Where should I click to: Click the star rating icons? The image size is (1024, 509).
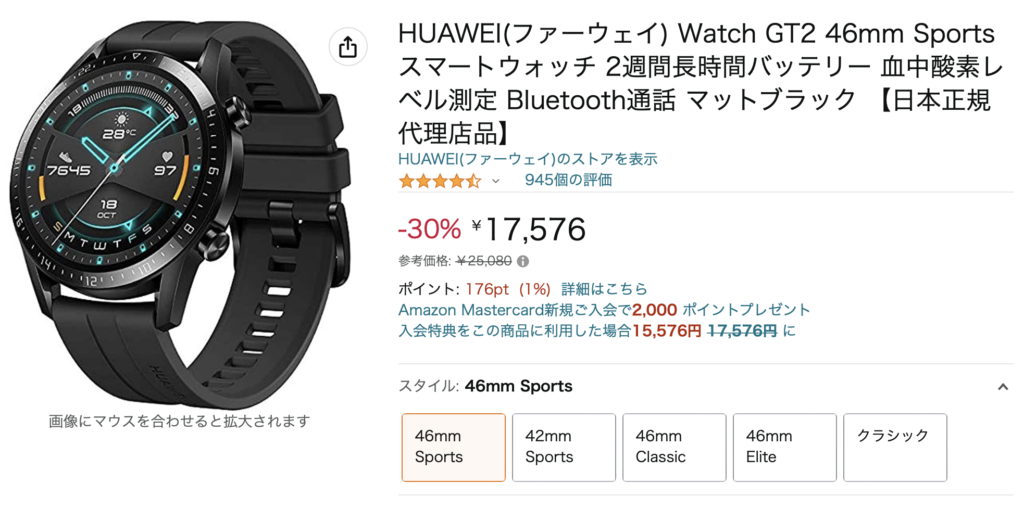click(440, 181)
